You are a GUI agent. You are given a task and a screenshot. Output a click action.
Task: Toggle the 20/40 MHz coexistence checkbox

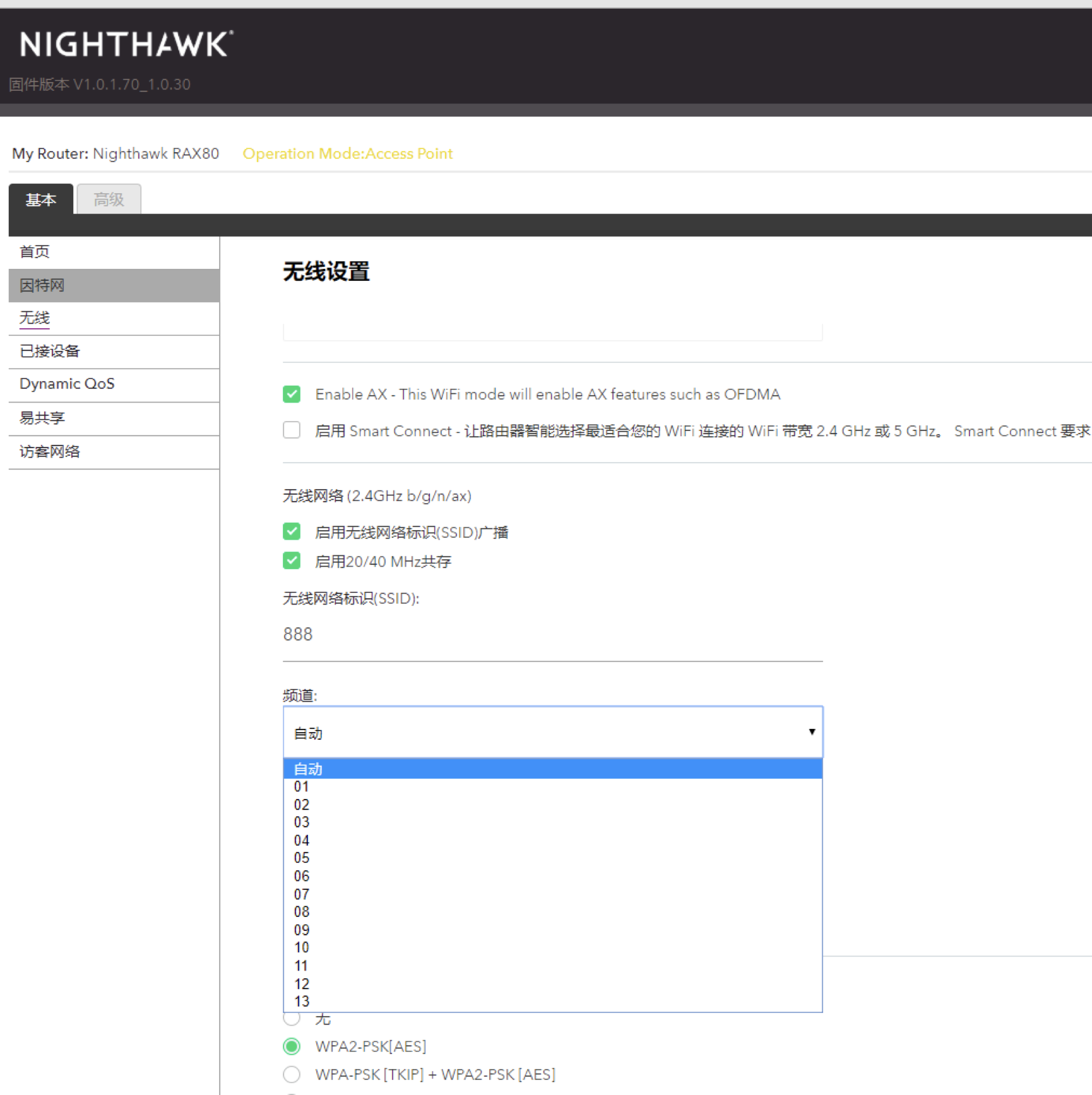click(292, 560)
